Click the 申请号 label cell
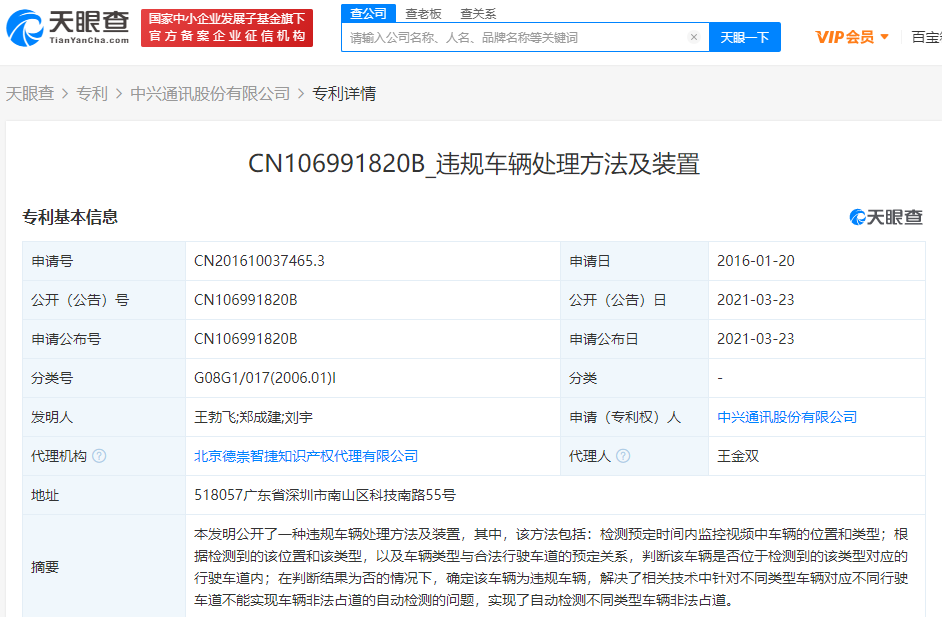Viewport: 942px width, 617px height. [104, 261]
